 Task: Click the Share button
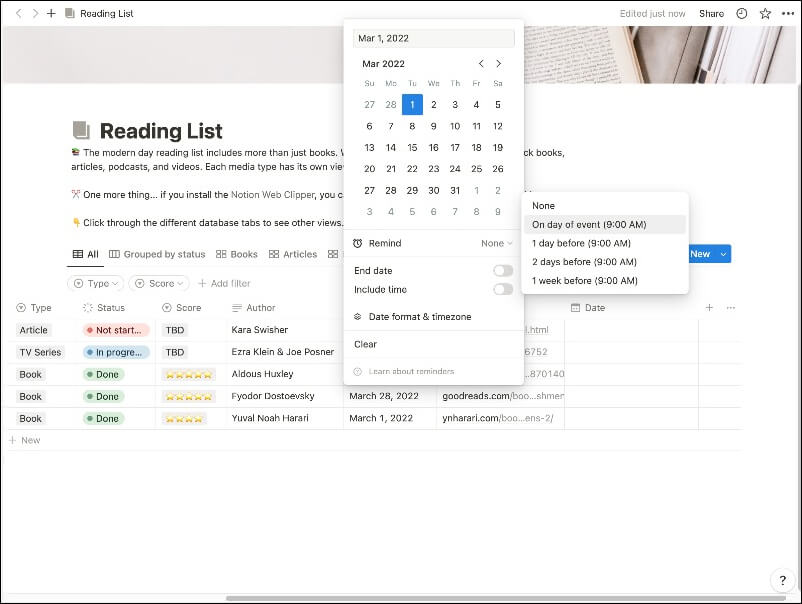coord(711,13)
